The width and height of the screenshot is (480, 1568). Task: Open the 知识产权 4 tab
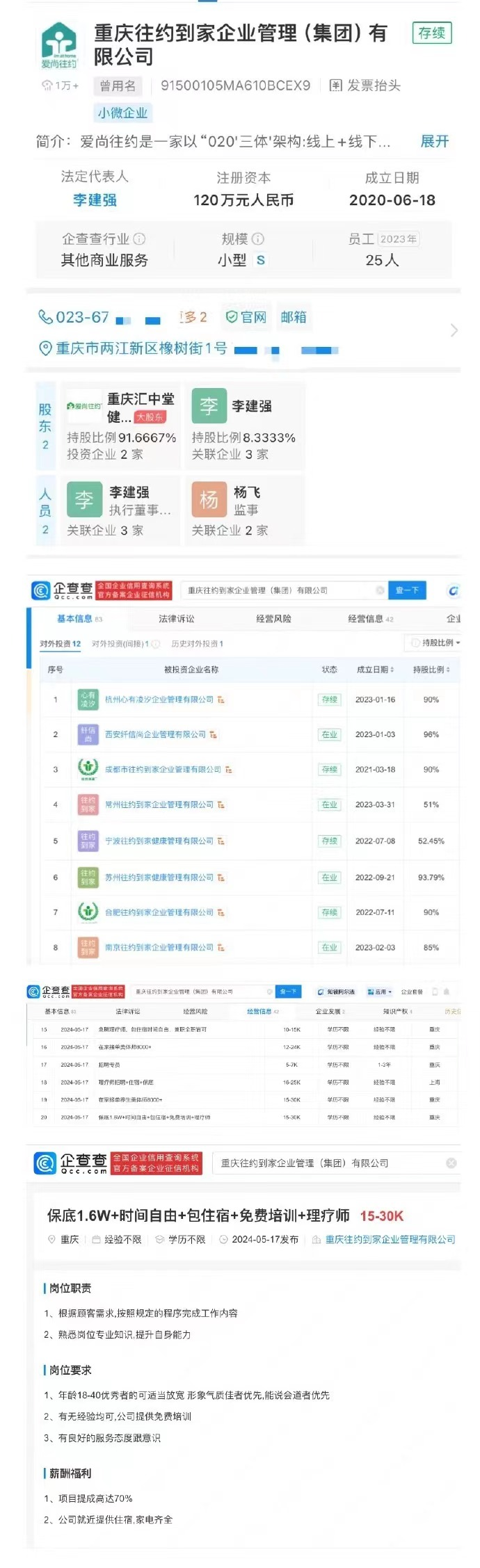(397, 1011)
